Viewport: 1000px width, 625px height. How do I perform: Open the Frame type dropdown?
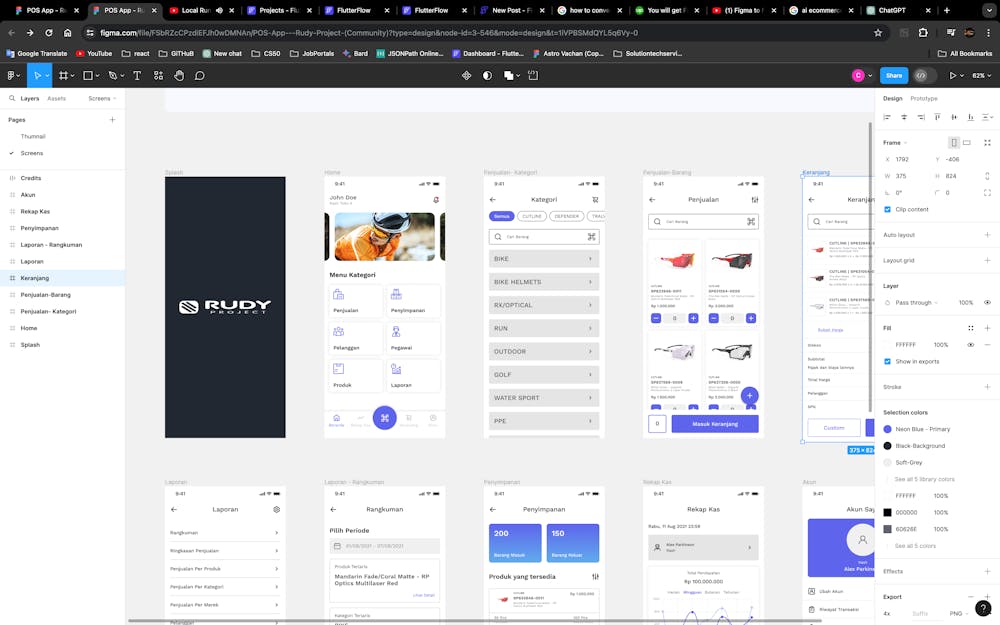point(895,143)
